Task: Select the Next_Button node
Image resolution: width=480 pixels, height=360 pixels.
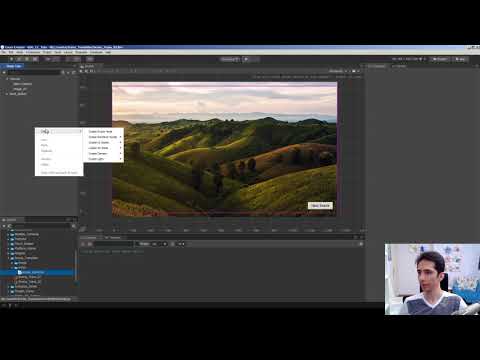Action: click(x=18, y=94)
